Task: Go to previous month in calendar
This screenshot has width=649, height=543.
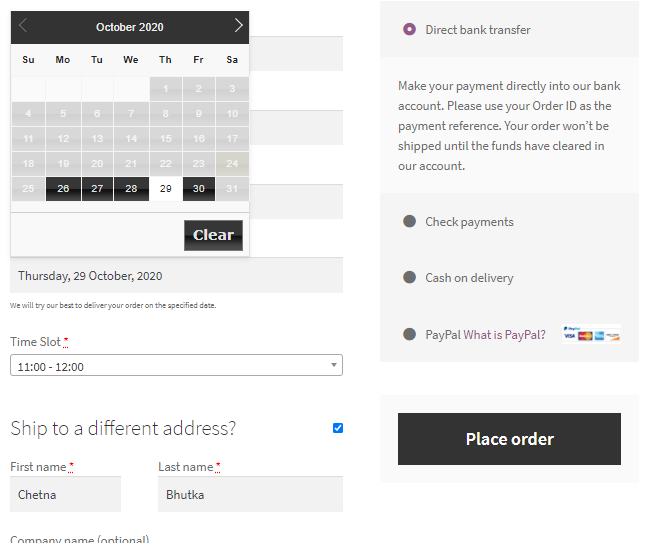Action: click(24, 26)
